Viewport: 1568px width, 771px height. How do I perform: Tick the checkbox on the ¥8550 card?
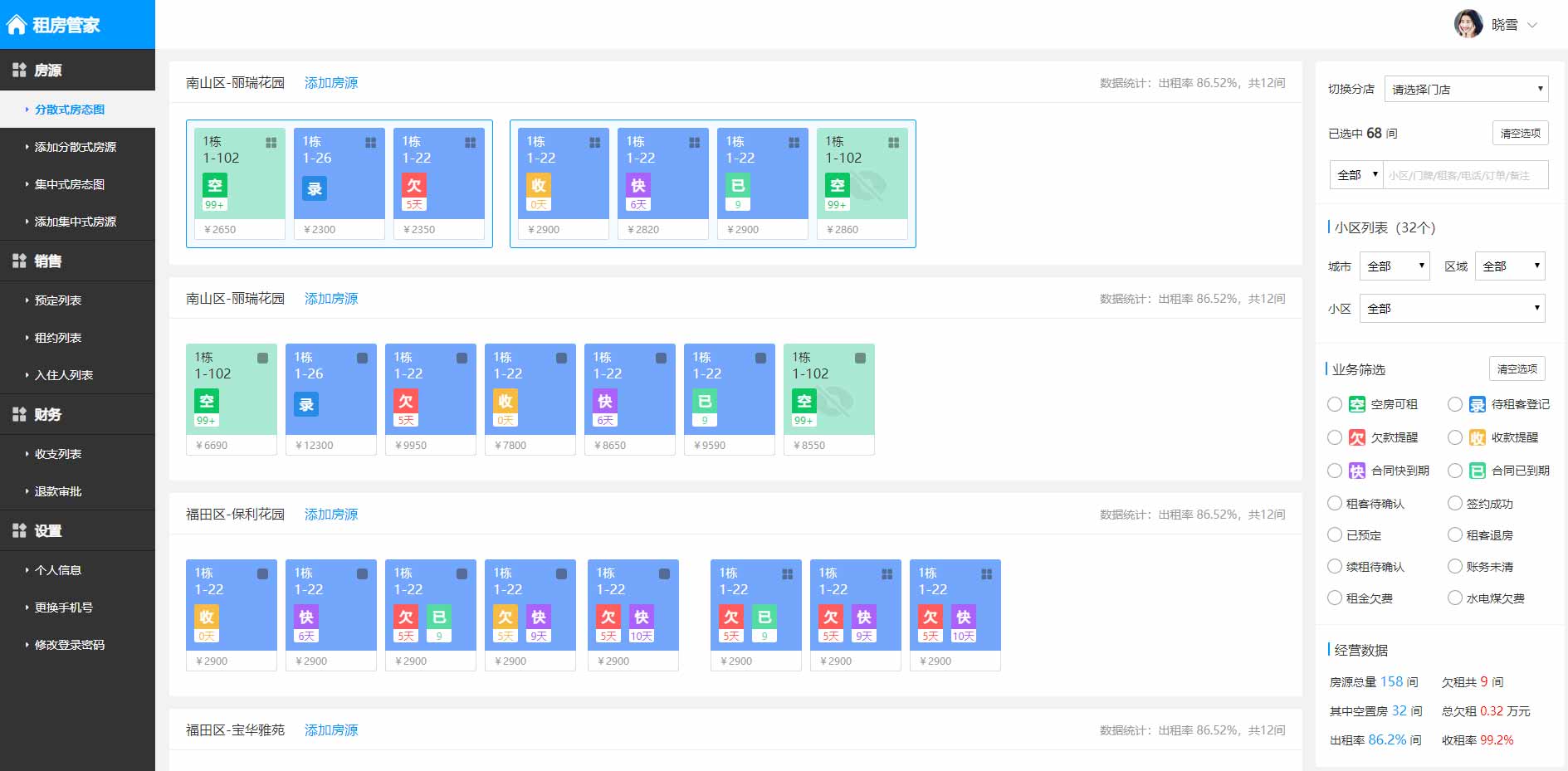tap(860, 359)
